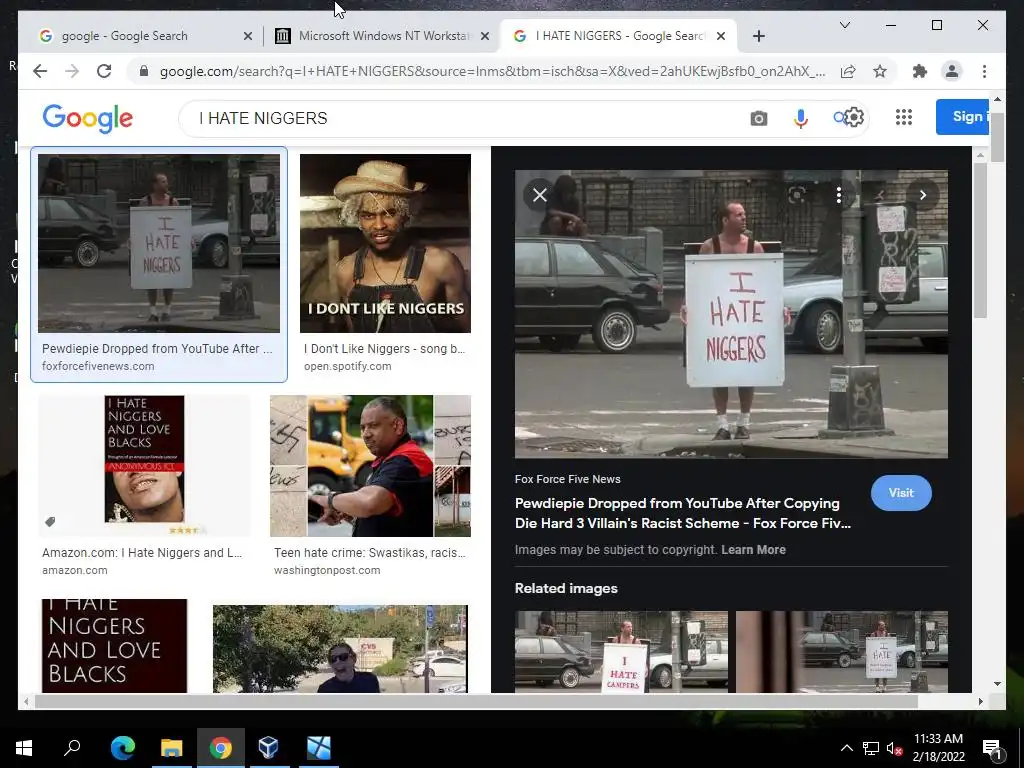Open the Fox Force Five News source link
This screenshot has width=1024, height=768.
[x=567, y=479]
